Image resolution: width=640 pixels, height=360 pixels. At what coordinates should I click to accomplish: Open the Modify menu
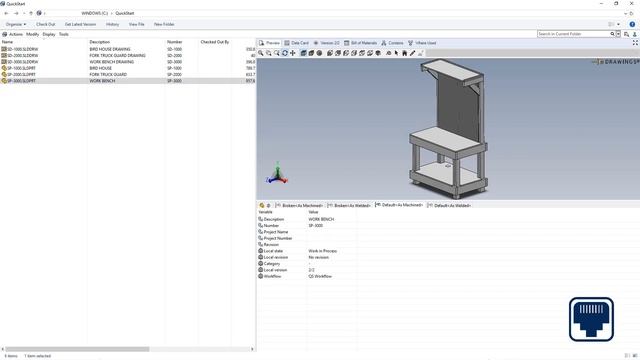tap(33, 34)
